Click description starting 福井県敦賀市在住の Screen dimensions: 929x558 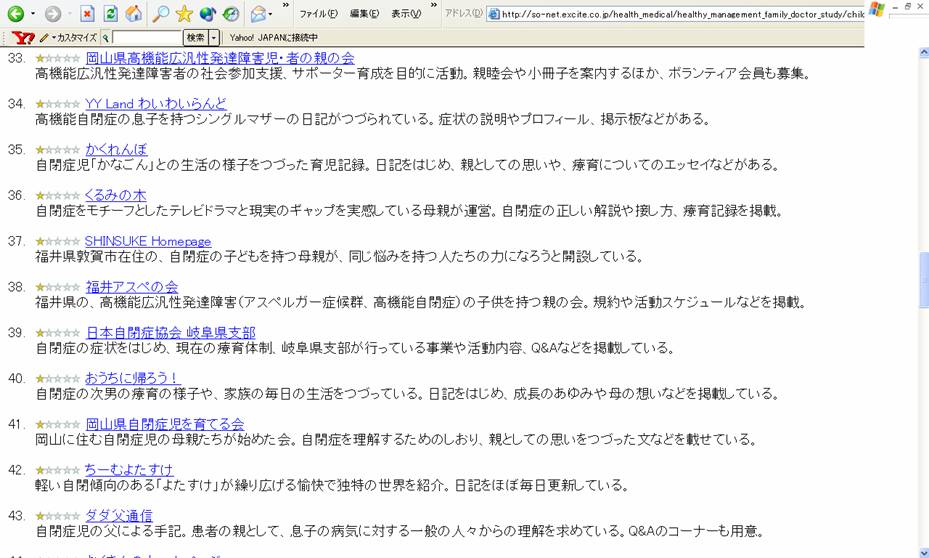click(x=339, y=256)
